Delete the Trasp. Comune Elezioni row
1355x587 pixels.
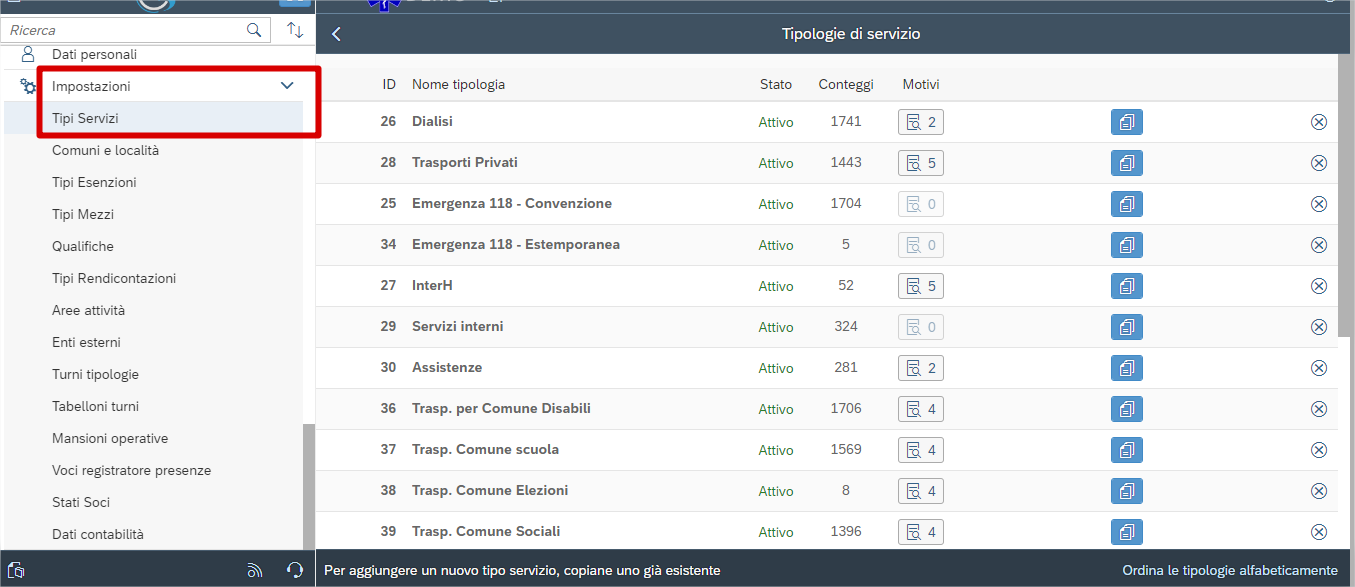1318,491
